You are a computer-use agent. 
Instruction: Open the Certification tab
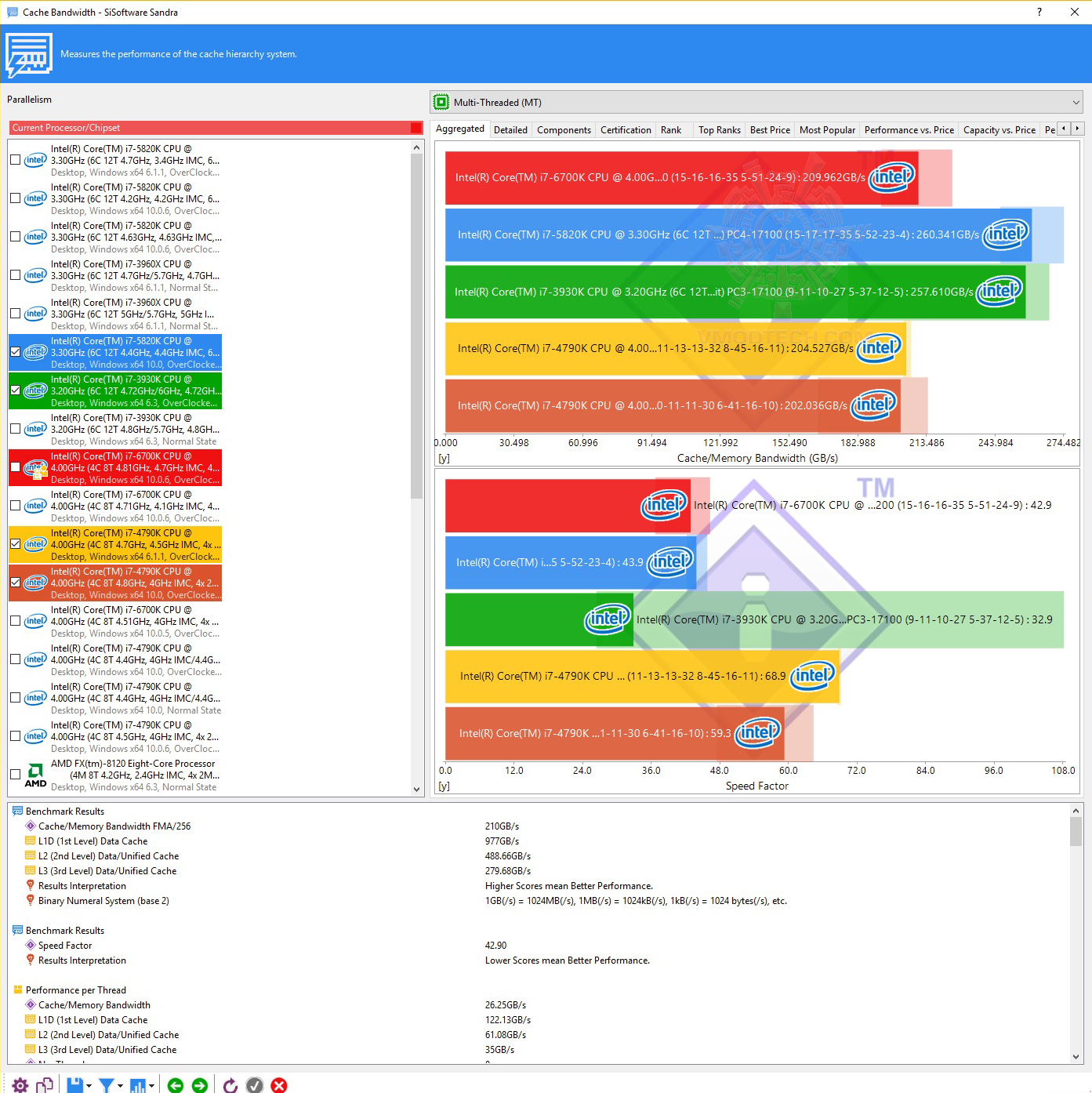coord(626,130)
